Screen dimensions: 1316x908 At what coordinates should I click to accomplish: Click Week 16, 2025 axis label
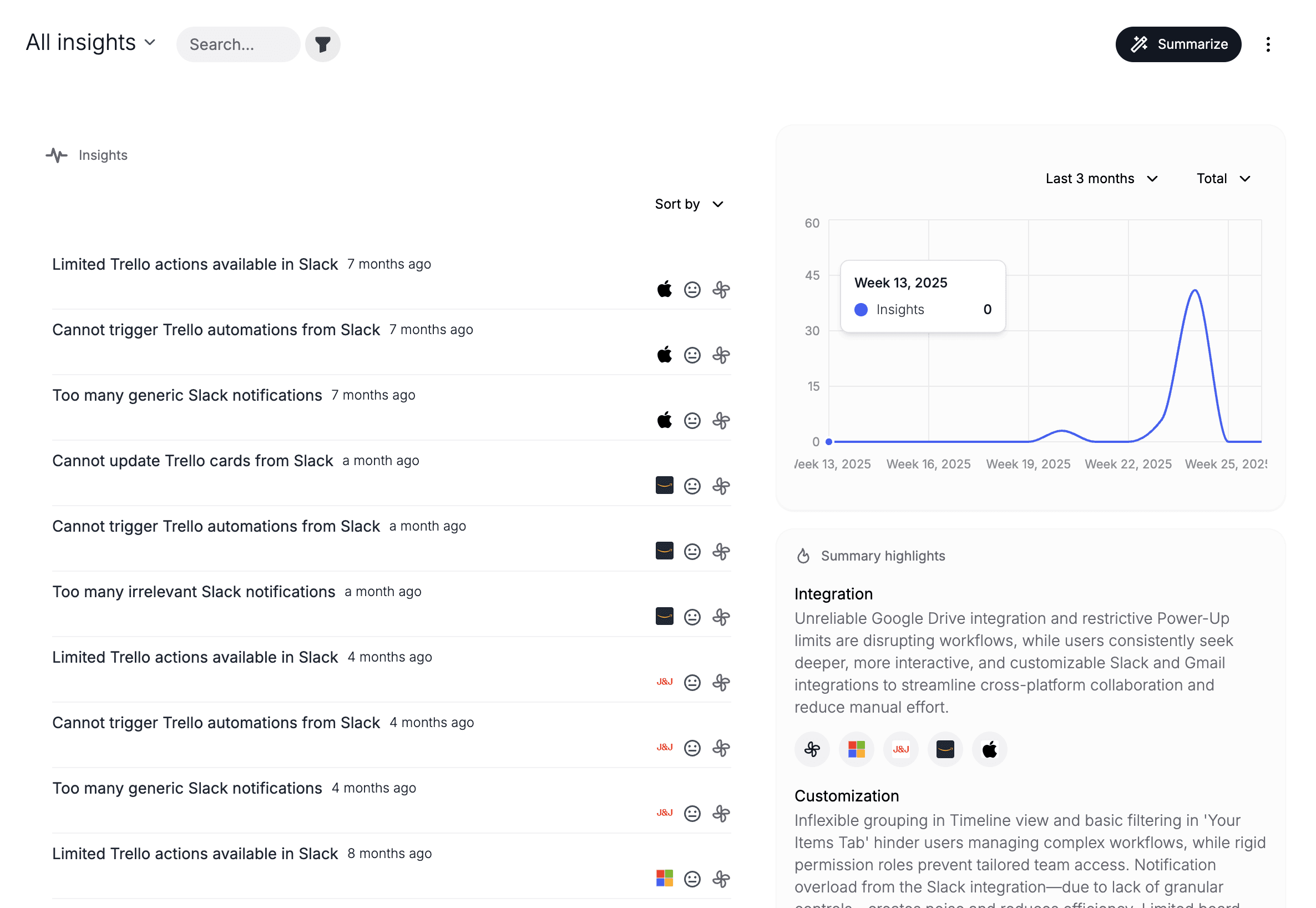click(x=928, y=463)
